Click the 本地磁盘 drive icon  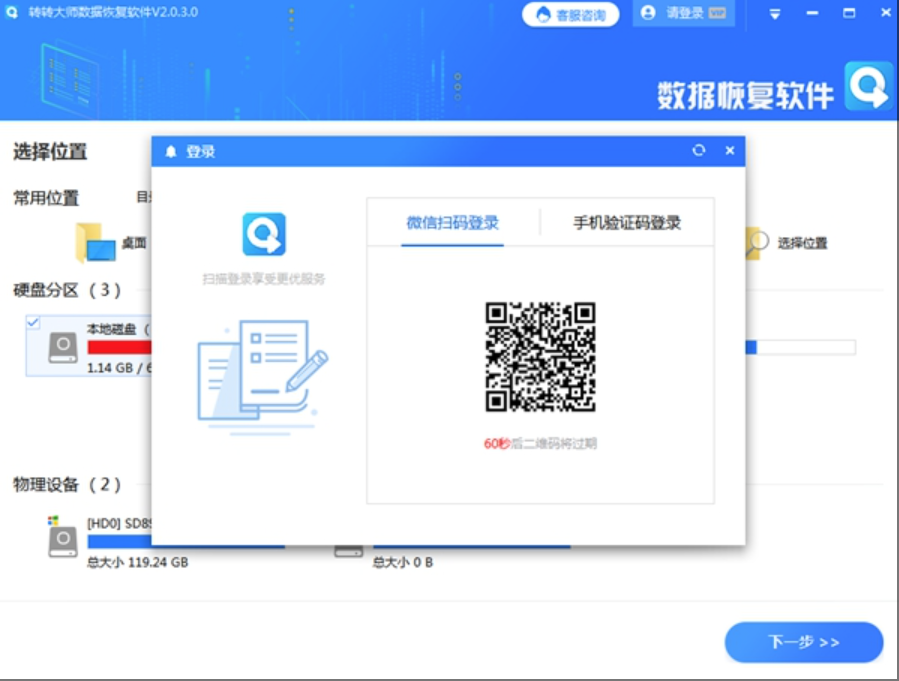coord(63,347)
